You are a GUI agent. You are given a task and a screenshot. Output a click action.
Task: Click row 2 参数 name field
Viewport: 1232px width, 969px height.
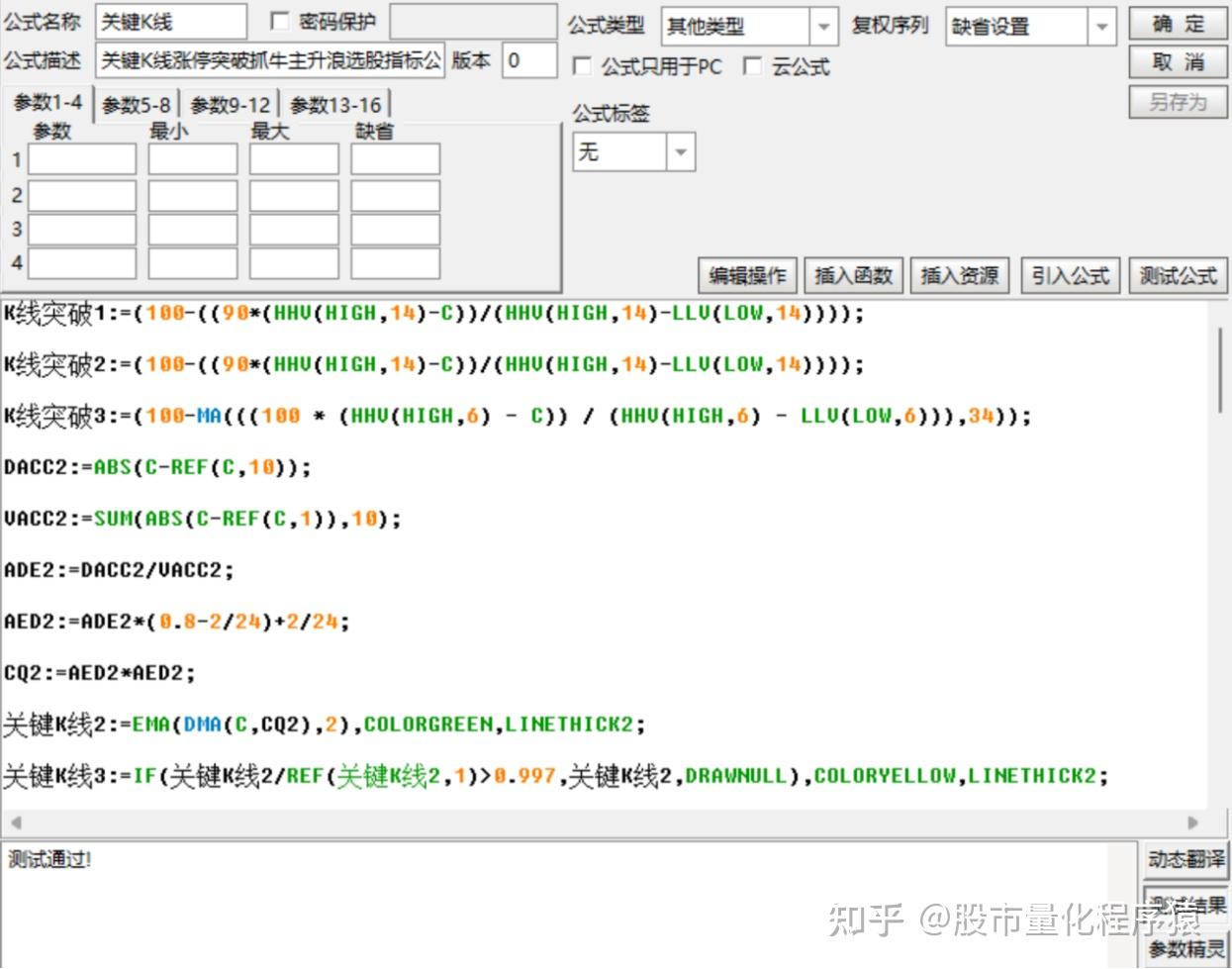pos(82,195)
